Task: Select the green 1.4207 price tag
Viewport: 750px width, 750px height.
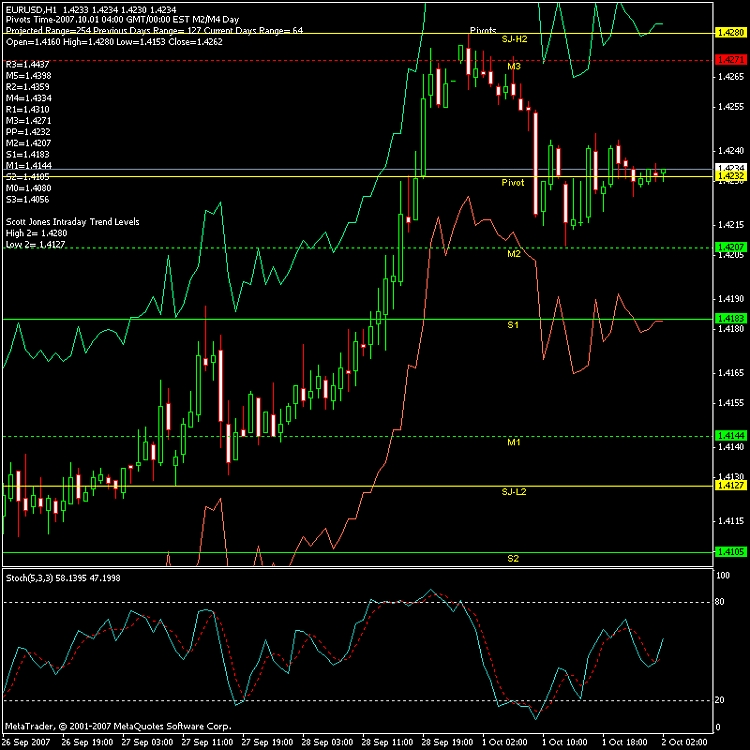Action: 729,246
